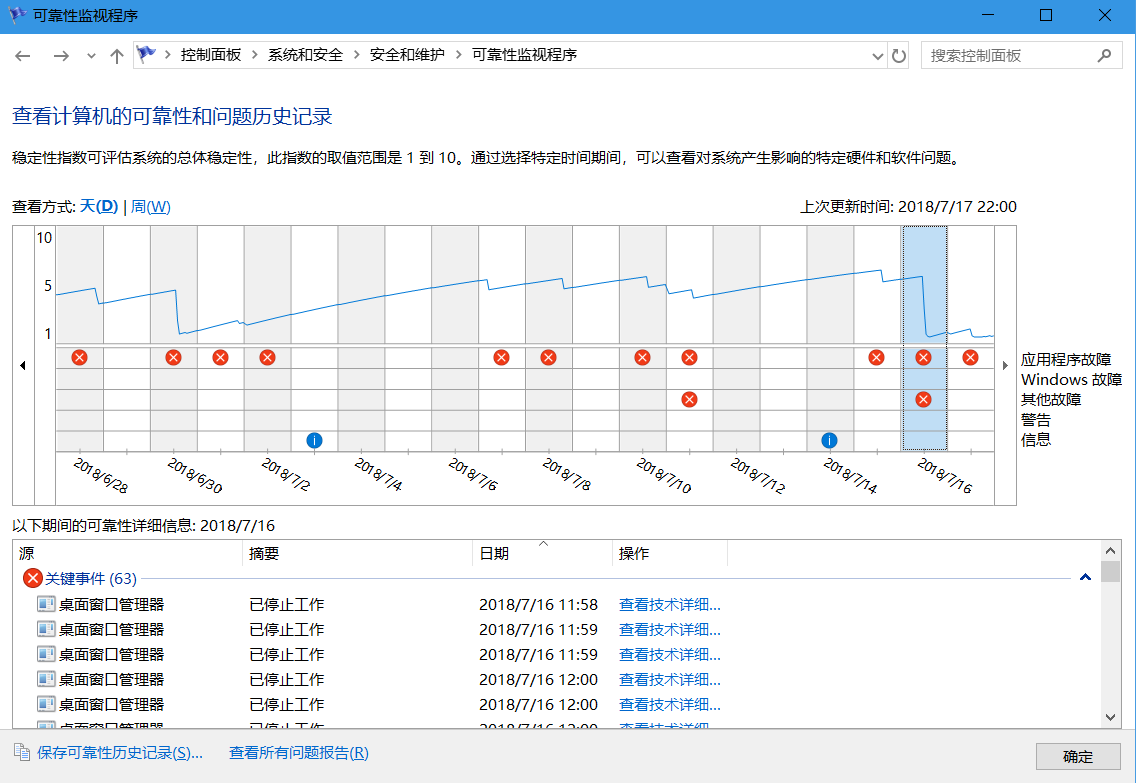The image size is (1136, 783).
Task: Click the Windows 故障 row label
Action: click(x=1072, y=380)
